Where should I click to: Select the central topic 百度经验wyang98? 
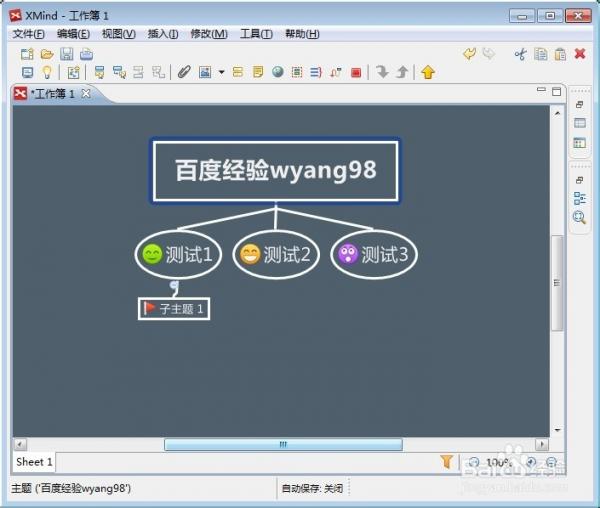pyautogui.click(x=275, y=171)
